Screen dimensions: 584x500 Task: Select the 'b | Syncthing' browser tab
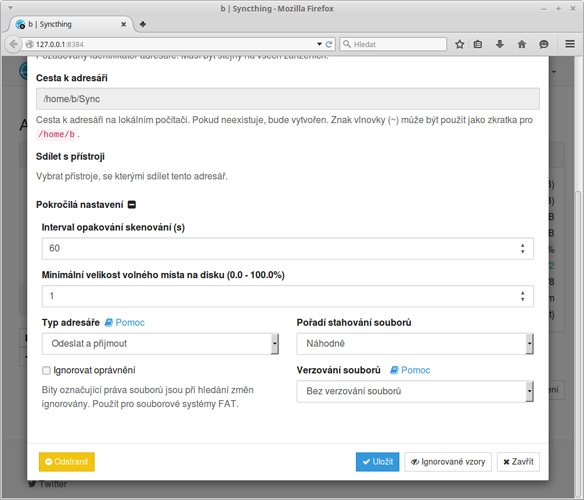pos(71,24)
